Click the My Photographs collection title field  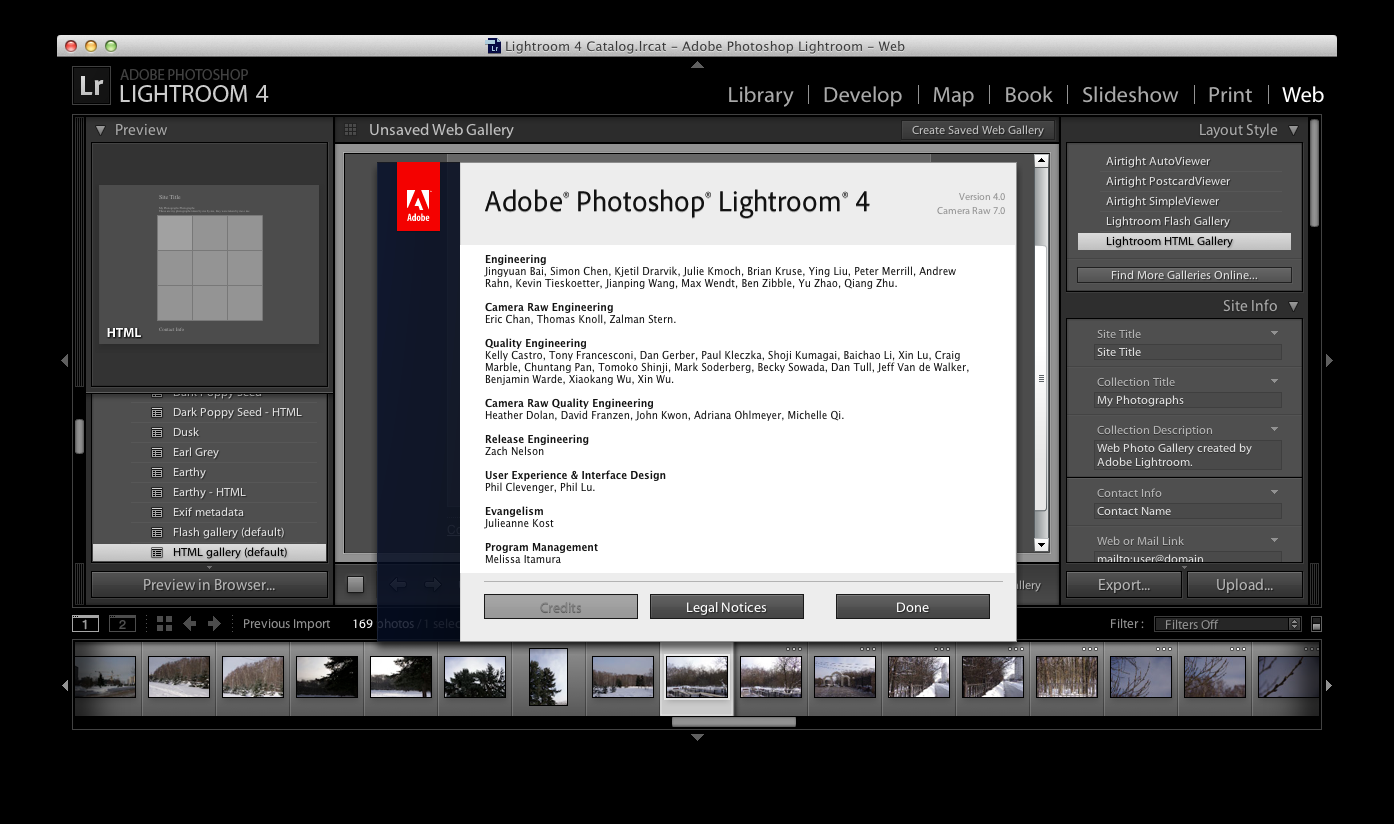pyautogui.click(x=1187, y=400)
